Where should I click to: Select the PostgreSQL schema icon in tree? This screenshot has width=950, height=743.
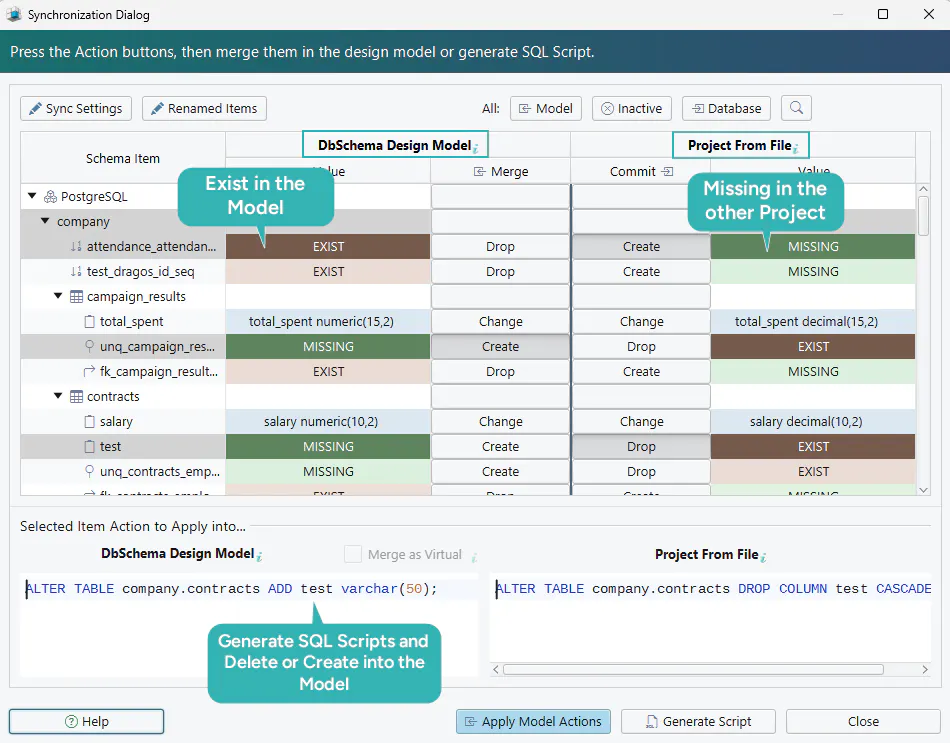51,196
